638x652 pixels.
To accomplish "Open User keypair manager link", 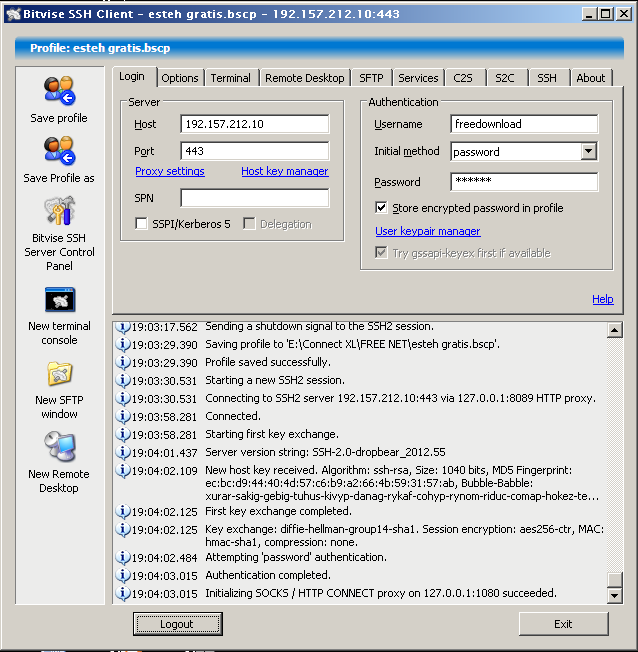I will tap(428, 231).
